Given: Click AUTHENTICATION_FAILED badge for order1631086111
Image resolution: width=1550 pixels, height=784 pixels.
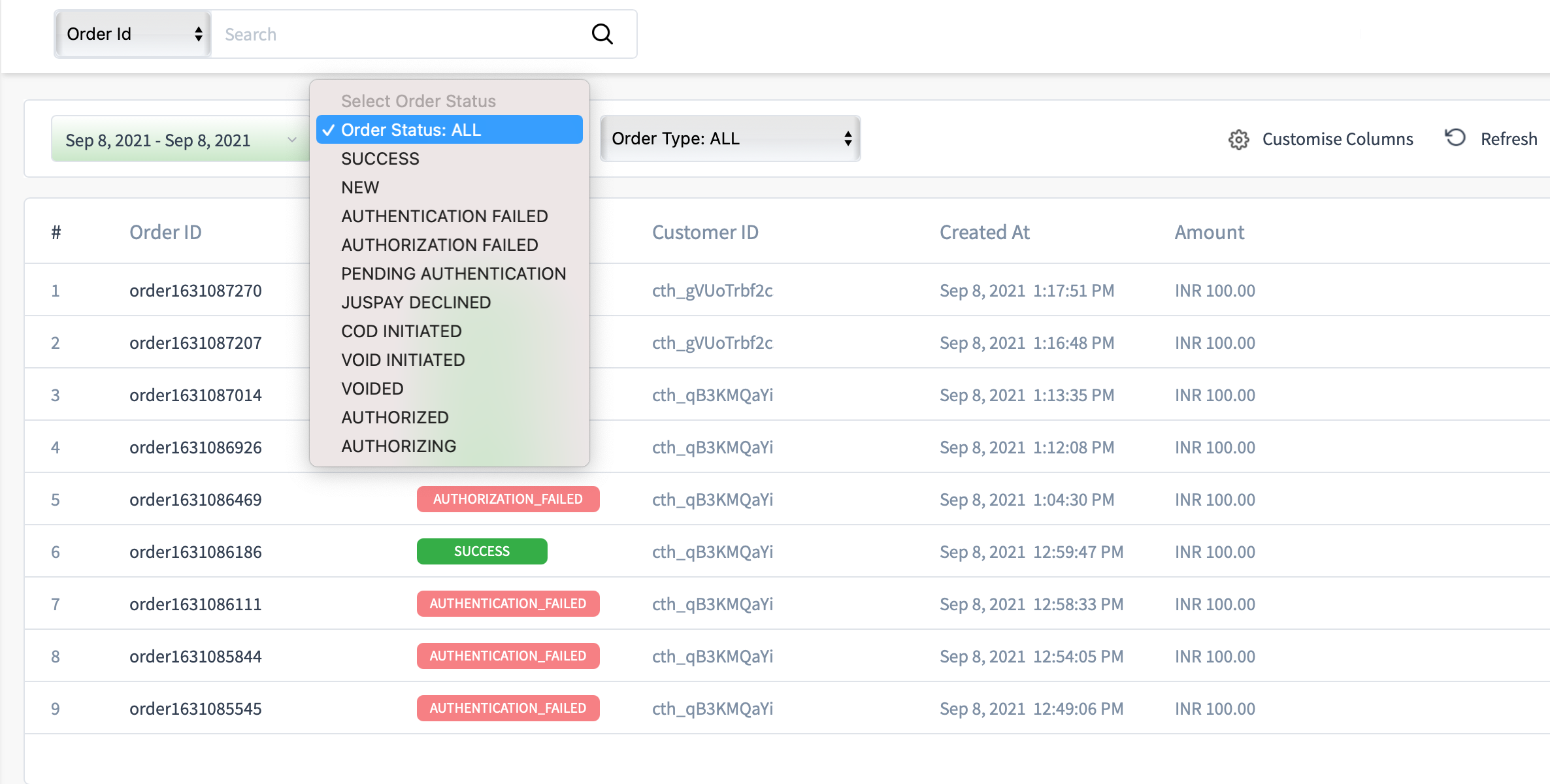Looking at the screenshot, I should (x=508, y=604).
